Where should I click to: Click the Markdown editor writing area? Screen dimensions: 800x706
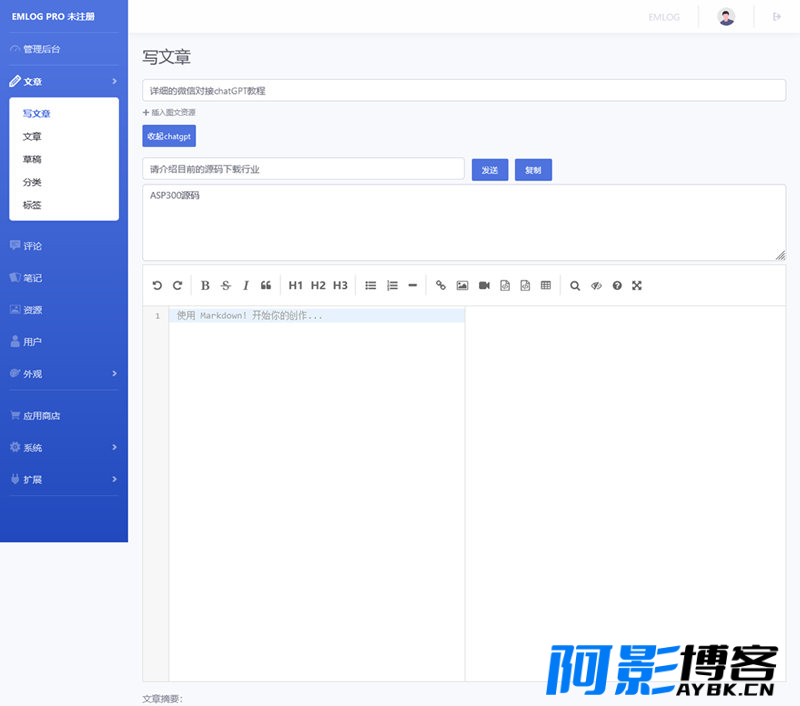click(x=316, y=493)
